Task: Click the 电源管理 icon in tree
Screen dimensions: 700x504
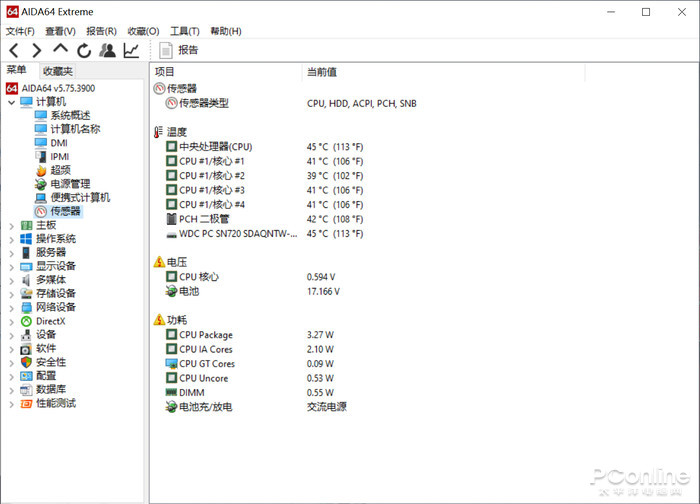Action: click(x=41, y=184)
